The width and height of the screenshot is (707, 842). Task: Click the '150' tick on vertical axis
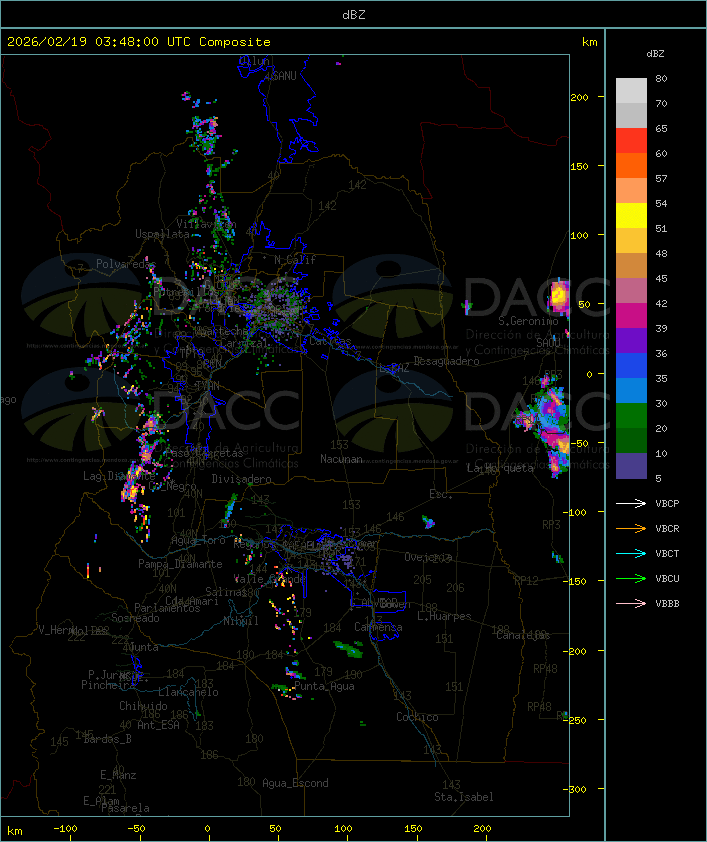(579, 166)
